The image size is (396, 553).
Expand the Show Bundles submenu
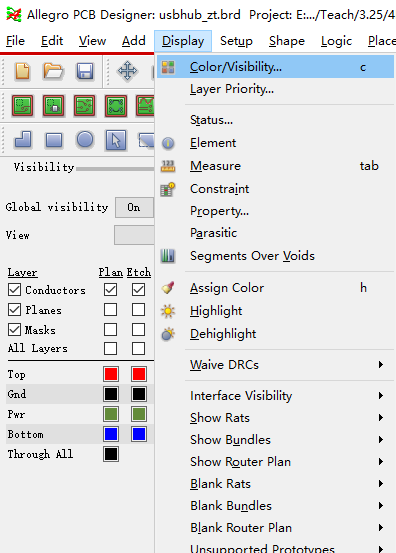[x=275, y=440]
